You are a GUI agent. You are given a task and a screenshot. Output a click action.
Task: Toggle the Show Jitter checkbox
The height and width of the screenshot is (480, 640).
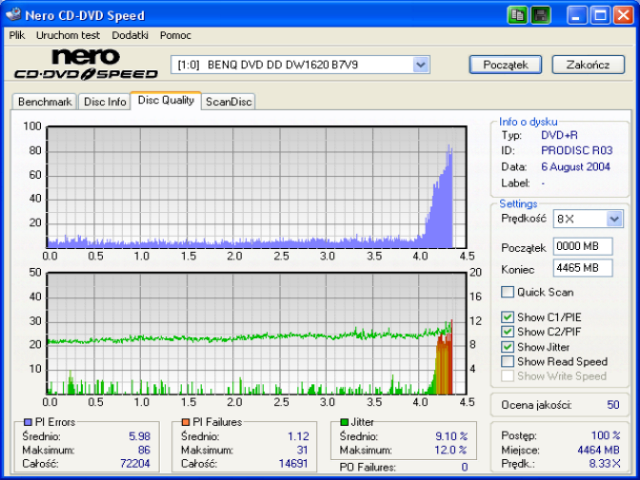click(507, 347)
